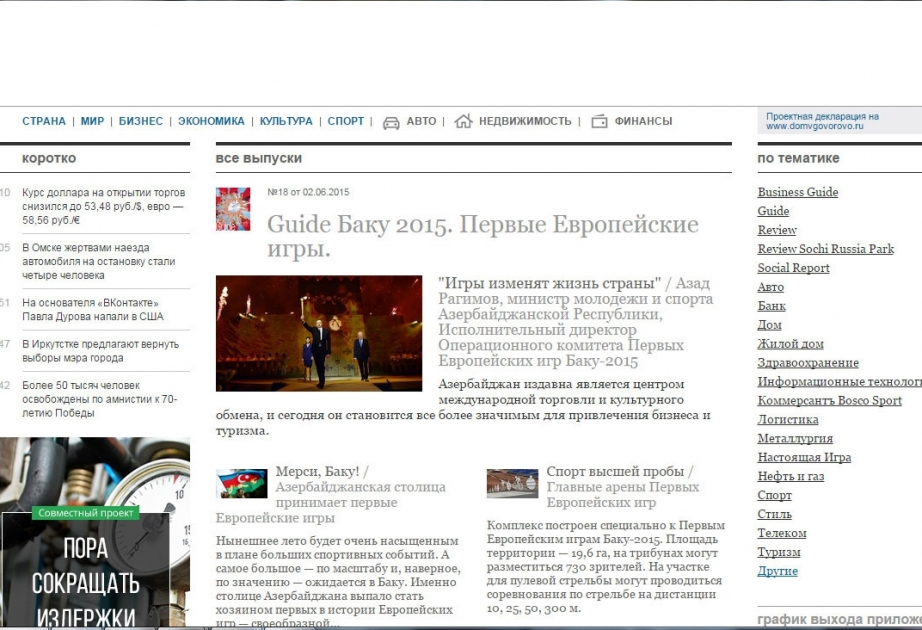The image size is (922, 630).
Task: Open Business Guide topic link
Action: (798, 192)
